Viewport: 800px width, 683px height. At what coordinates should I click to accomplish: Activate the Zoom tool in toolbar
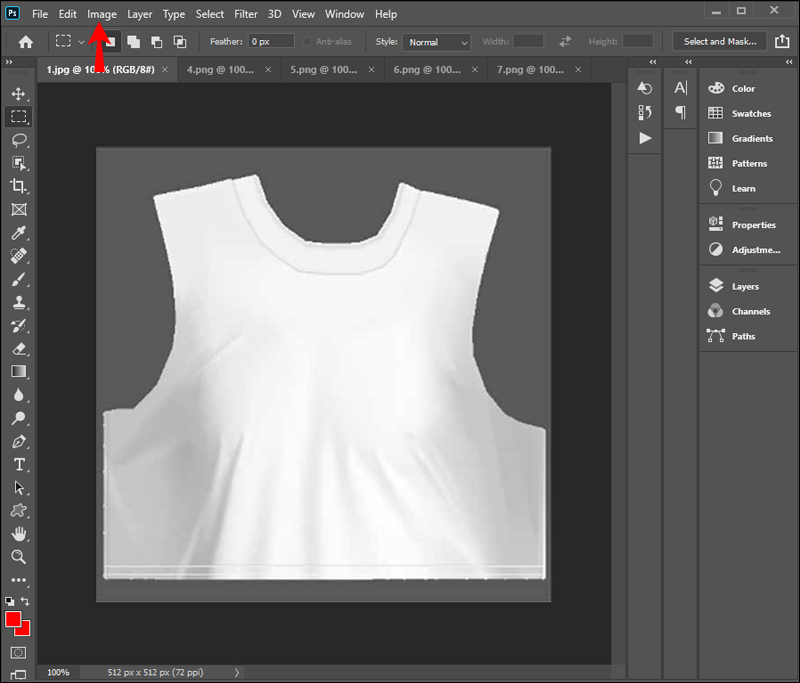click(19, 557)
